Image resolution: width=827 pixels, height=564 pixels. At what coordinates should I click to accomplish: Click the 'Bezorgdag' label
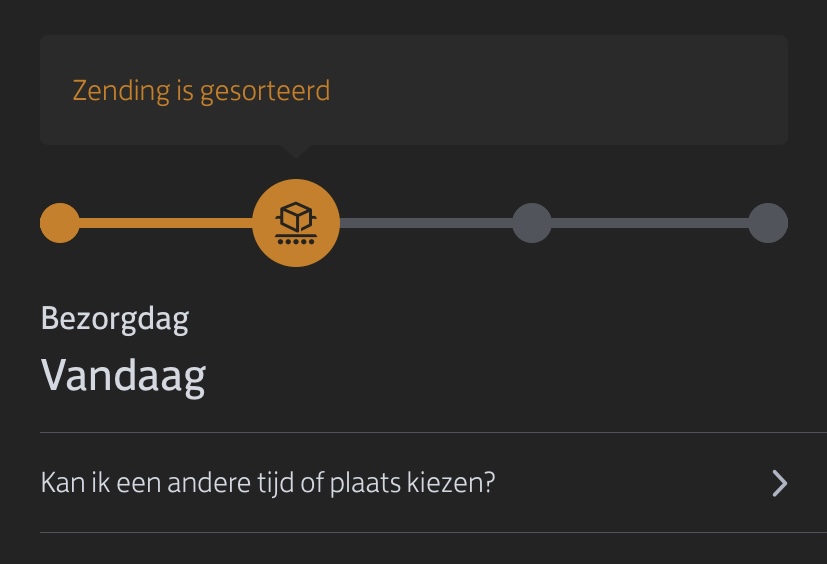point(115,319)
